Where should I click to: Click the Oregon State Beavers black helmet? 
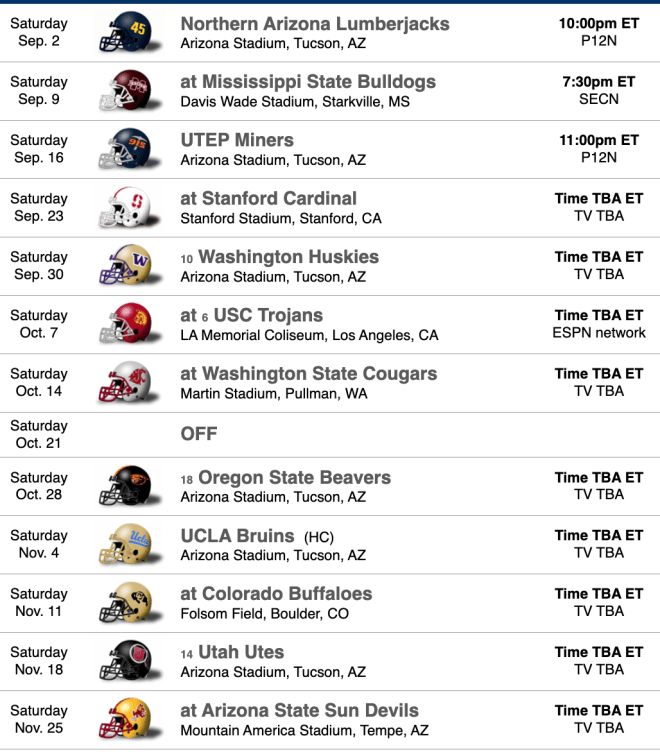click(x=129, y=486)
